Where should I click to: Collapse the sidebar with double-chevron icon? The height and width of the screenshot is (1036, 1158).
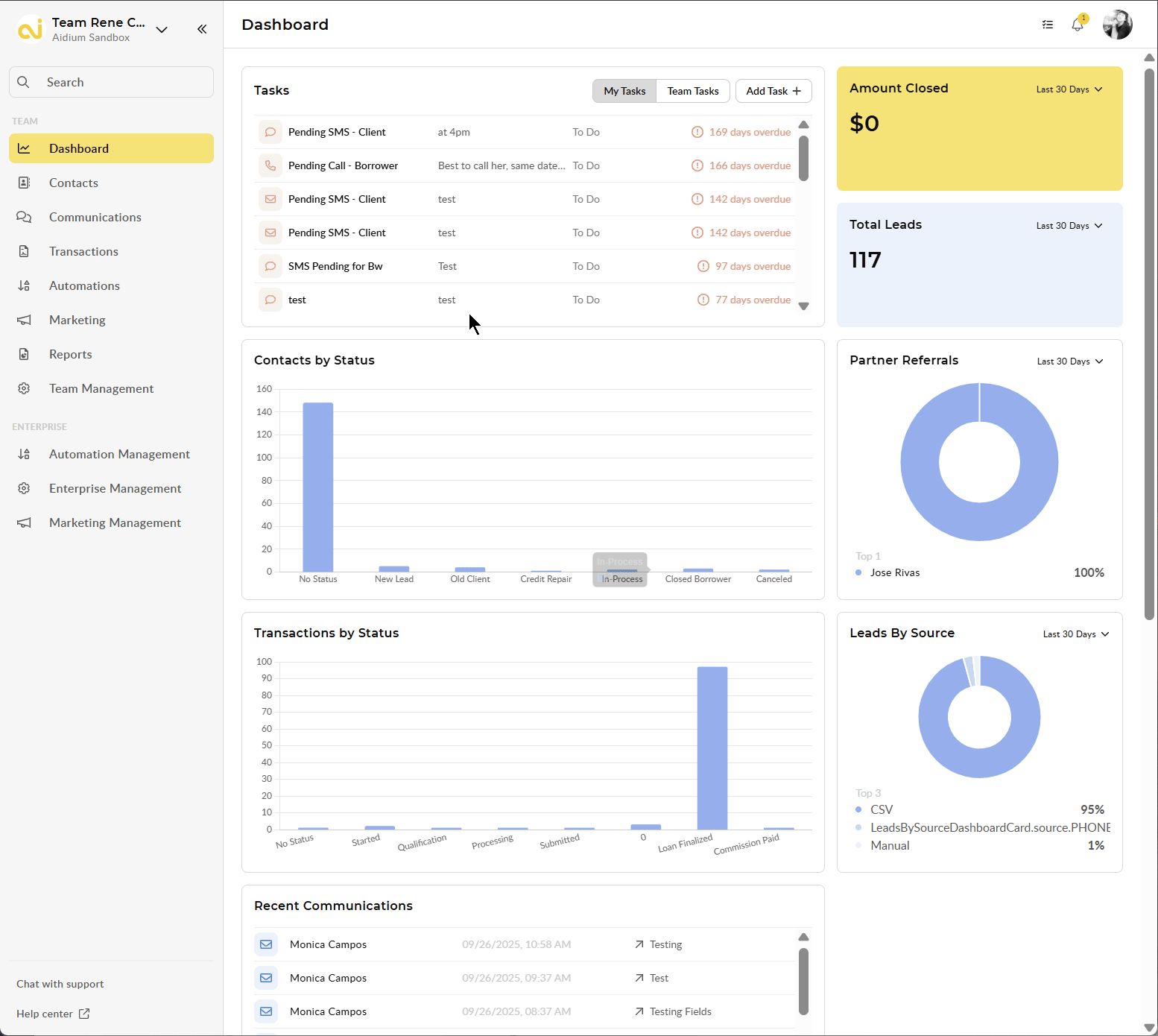click(x=202, y=29)
